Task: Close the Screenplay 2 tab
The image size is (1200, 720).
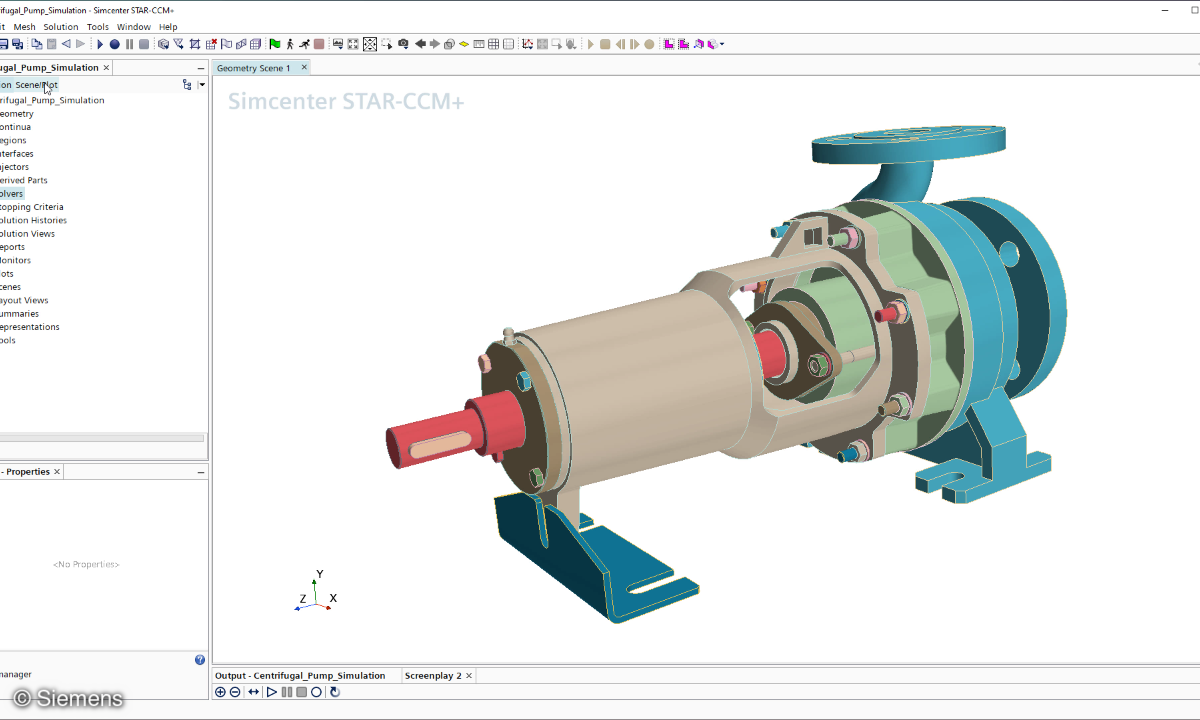Action: [x=470, y=676]
